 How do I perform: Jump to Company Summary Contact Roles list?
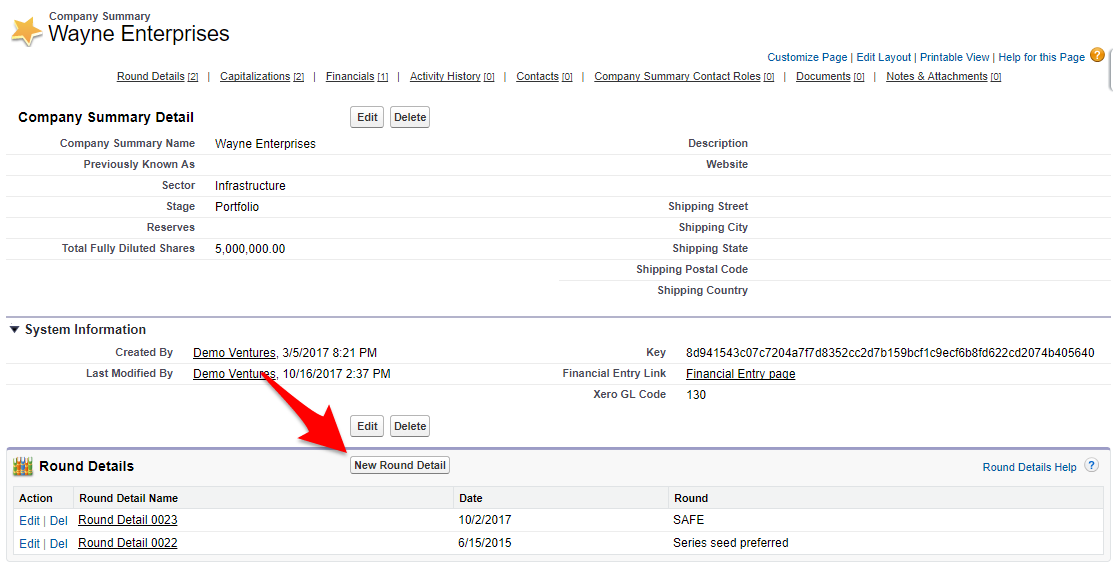click(684, 77)
